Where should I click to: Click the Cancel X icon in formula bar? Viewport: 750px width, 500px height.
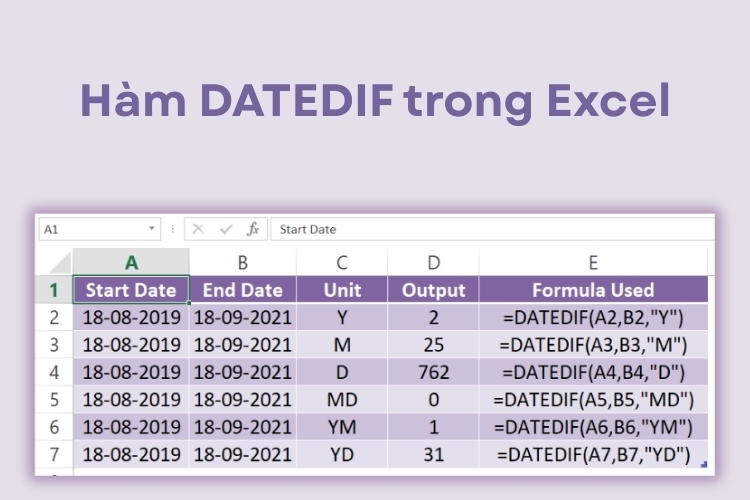tap(198, 229)
